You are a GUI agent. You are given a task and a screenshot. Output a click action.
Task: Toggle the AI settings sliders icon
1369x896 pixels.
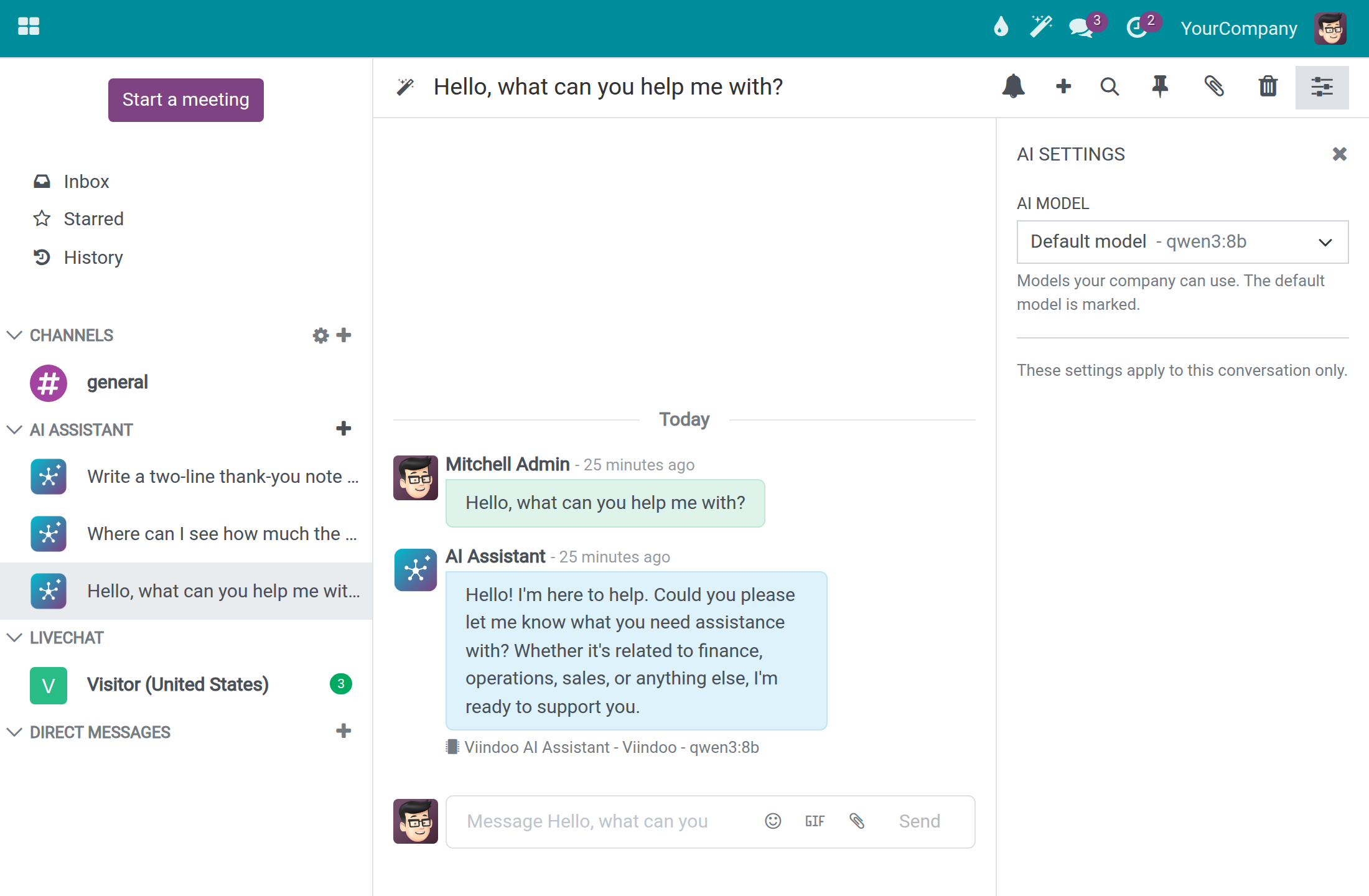1322,87
